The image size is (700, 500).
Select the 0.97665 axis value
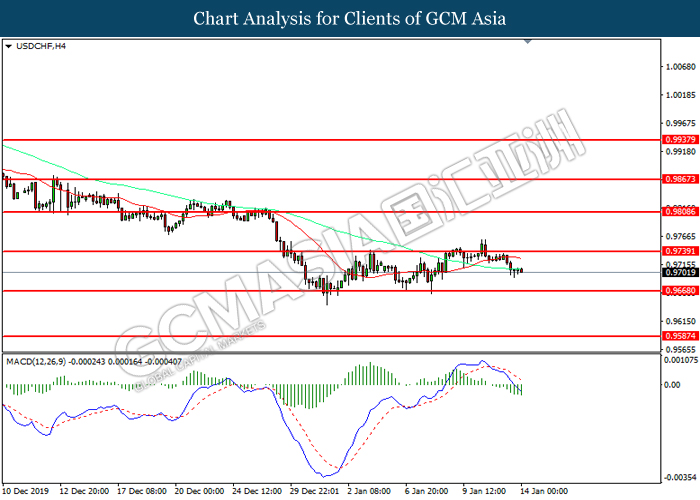[x=680, y=237]
